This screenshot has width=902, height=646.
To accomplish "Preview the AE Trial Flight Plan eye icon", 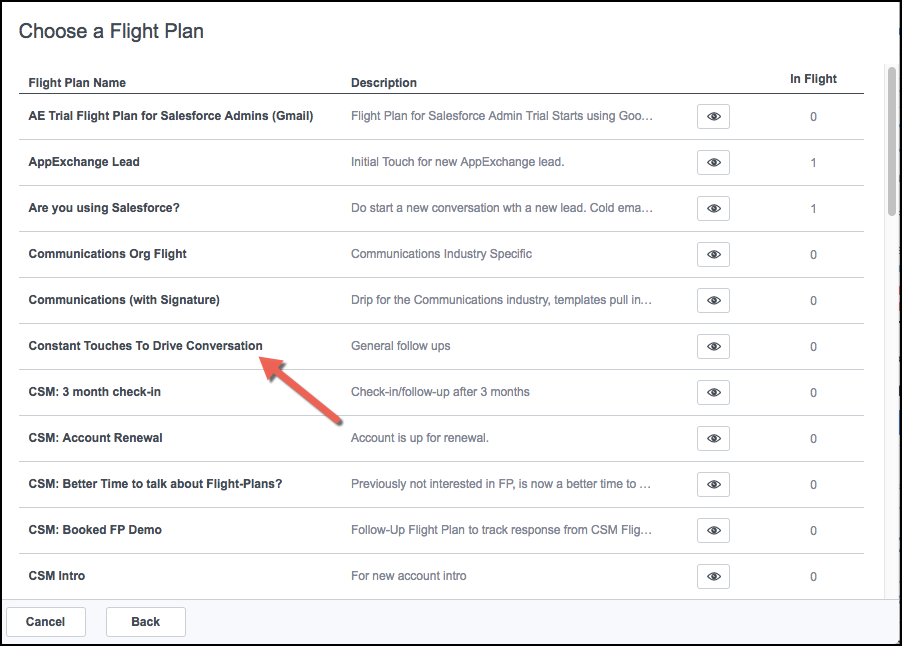I will 713,116.
